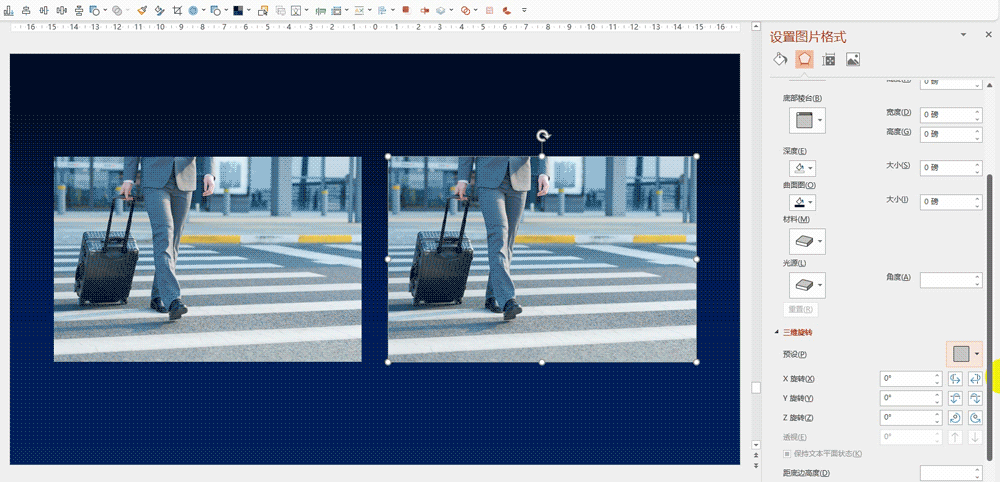This screenshot has height=482, width=1000.
Task: Open the Size & Properties tab
Action: (x=828, y=59)
